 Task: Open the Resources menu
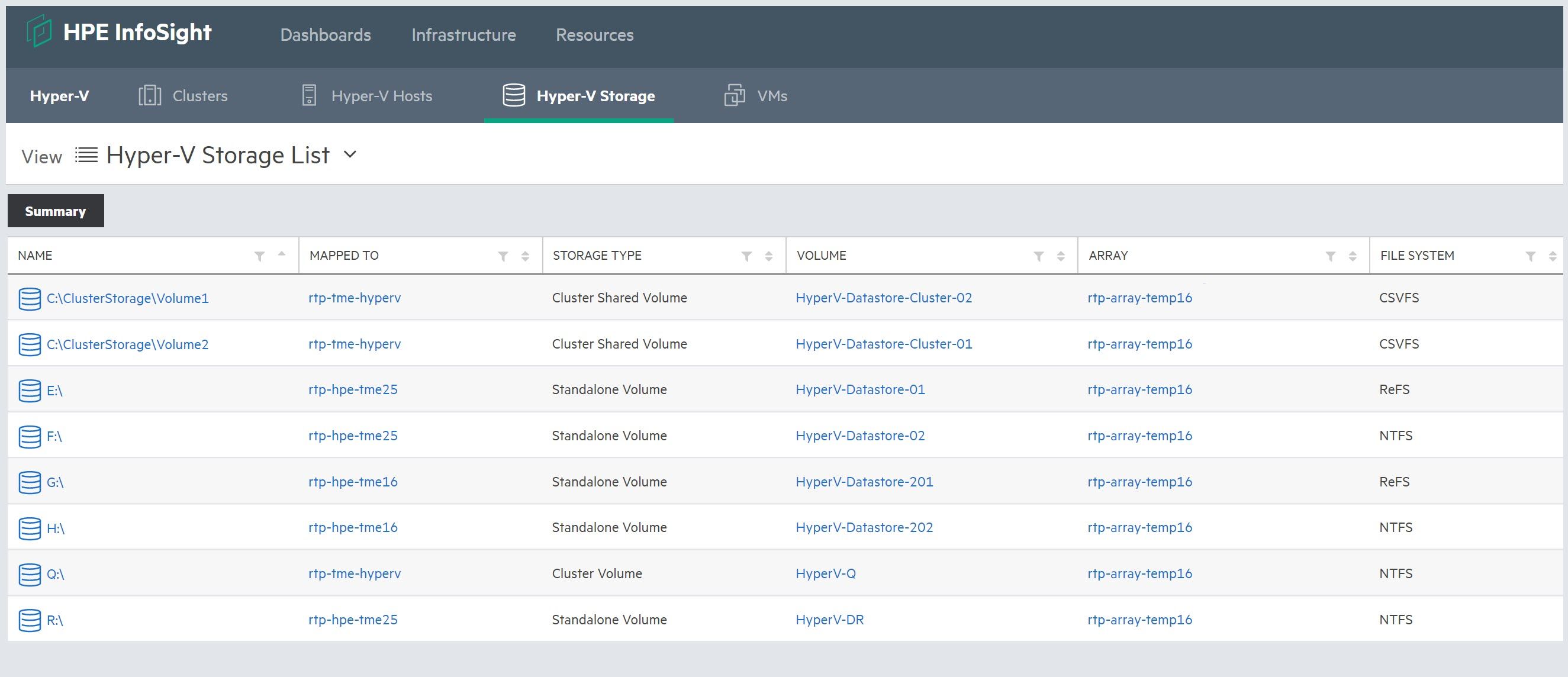[595, 35]
